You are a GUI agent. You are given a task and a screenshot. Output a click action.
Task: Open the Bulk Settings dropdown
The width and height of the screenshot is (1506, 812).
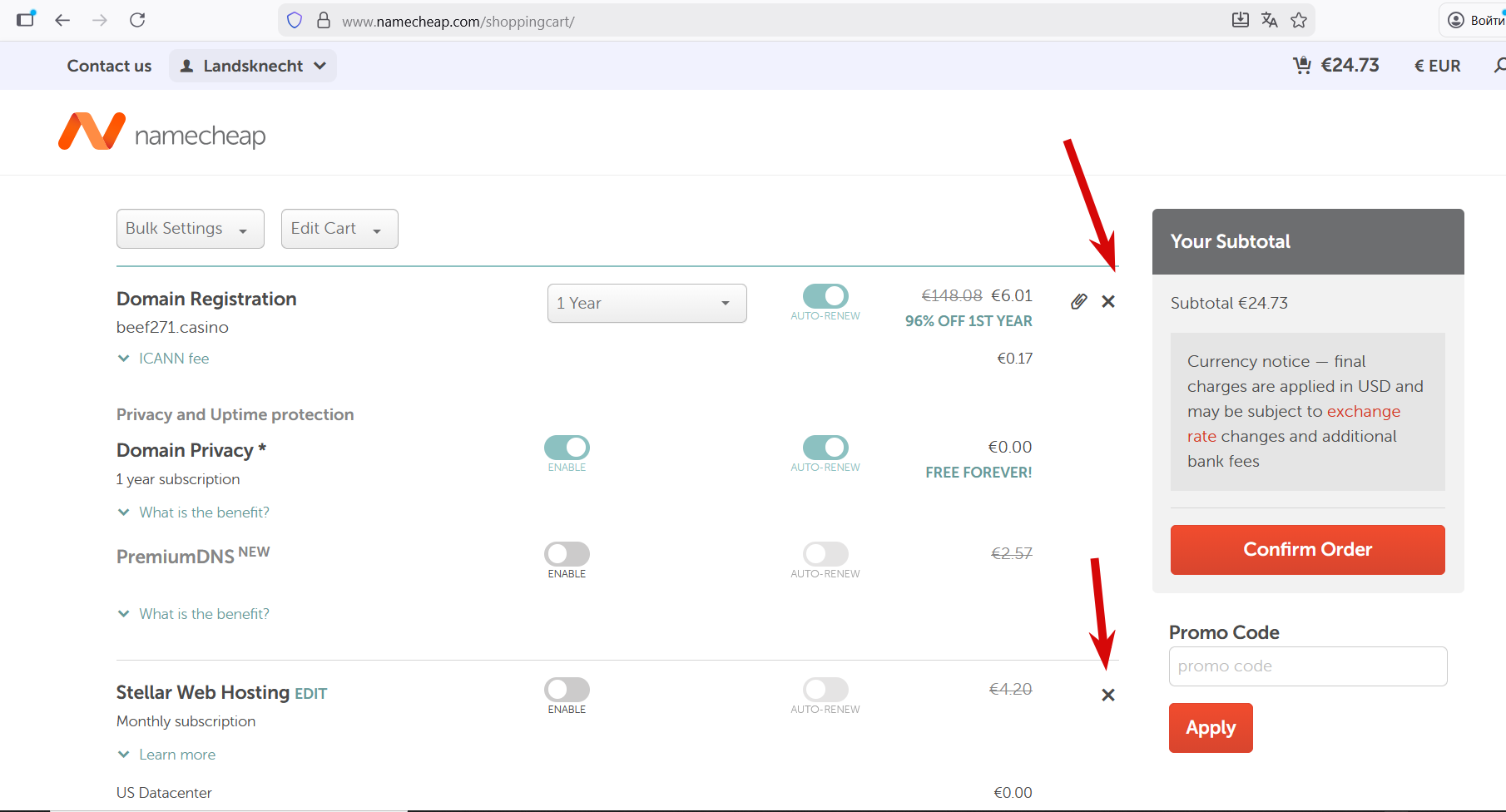tap(191, 229)
